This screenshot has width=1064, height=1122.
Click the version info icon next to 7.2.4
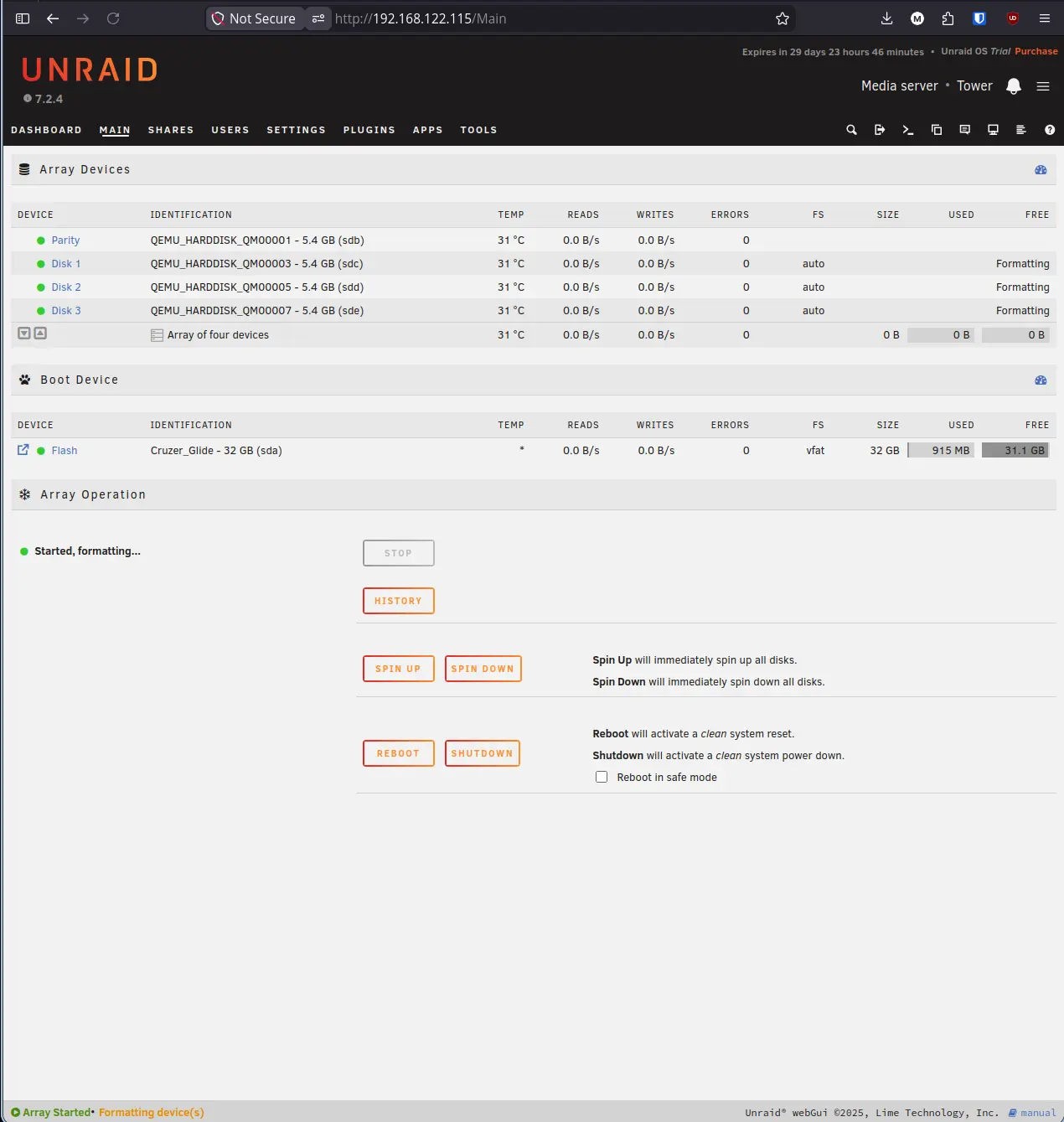tap(28, 99)
